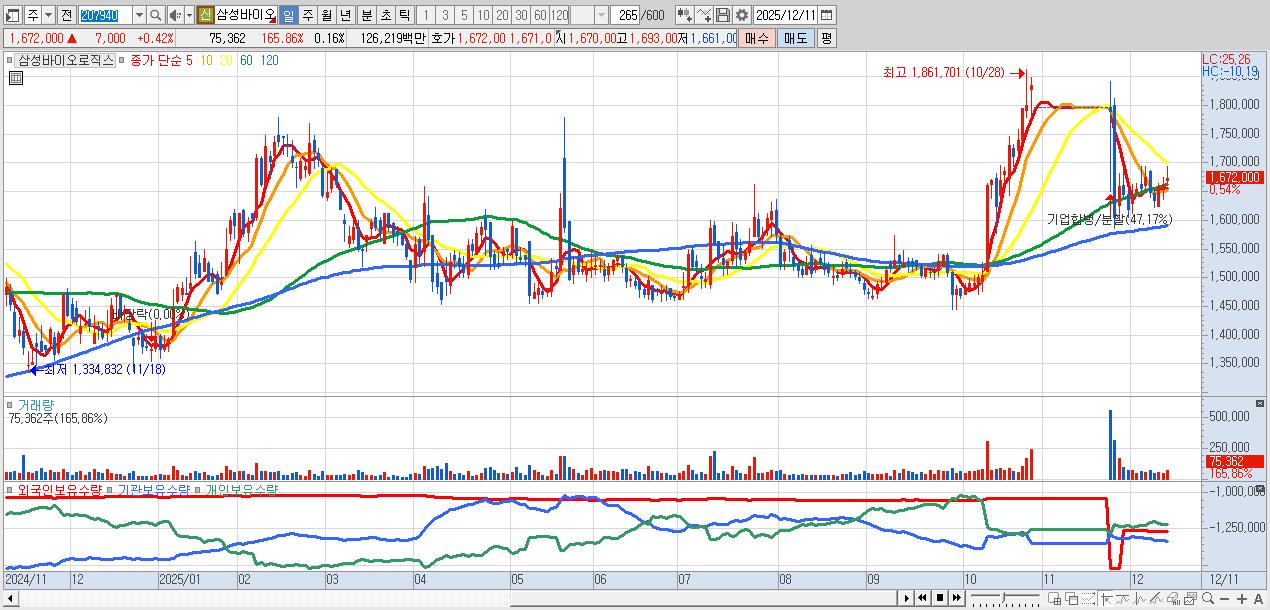Click fast-forward button in bottom chart controls
The height and width of the screenshot is (610, 1270).
(957, 598)
